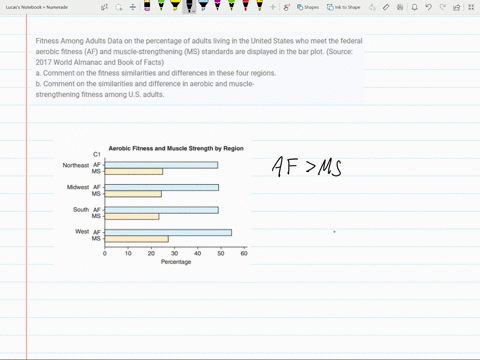Screen dimensions: 480x360
Task: Click the handwritten AF > MS note
Action: click(307, 166)
